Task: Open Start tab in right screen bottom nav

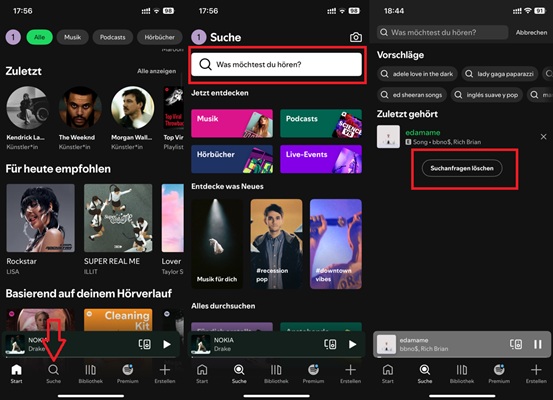Action: tap(388, 374)
